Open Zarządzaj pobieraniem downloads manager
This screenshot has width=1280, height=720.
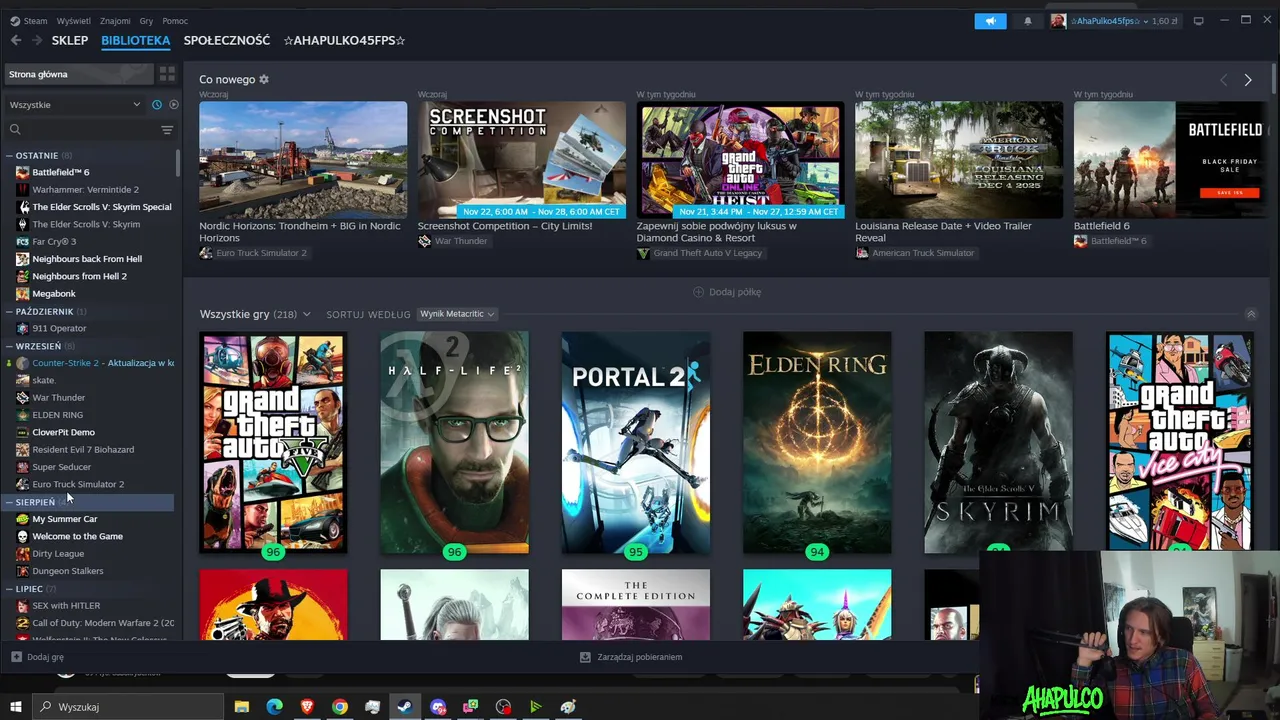(x=631, y=657)
